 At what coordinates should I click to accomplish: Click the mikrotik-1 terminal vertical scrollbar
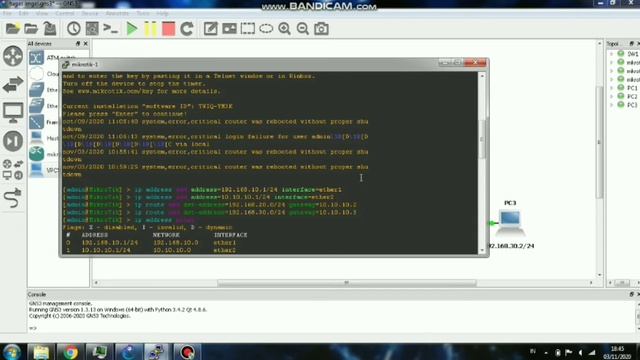(482, 139)
